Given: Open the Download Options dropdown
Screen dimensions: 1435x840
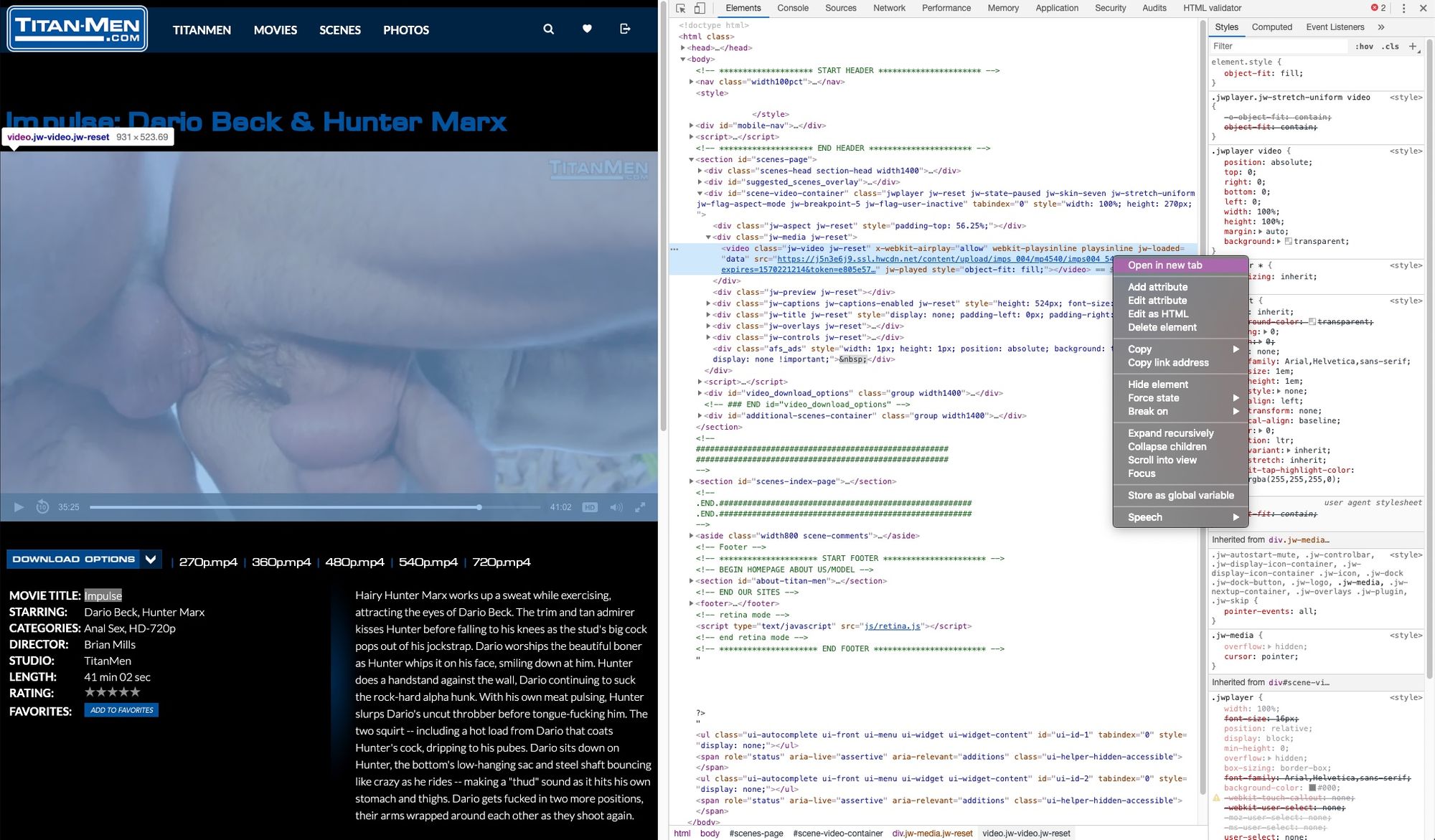Looking at the screenshot, I should click(84, 560).
